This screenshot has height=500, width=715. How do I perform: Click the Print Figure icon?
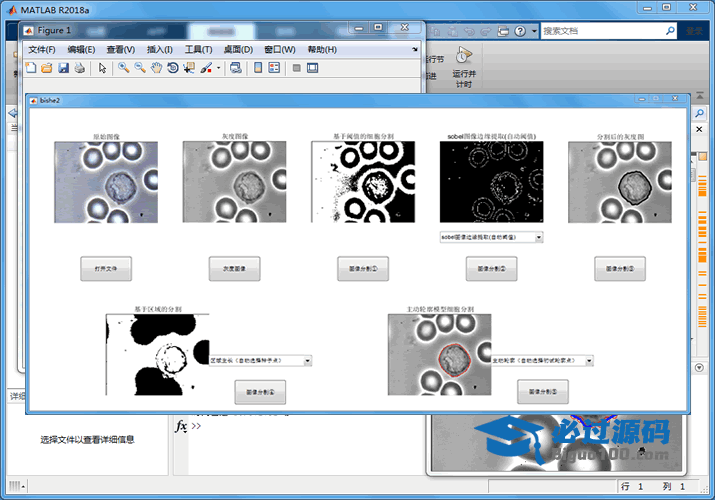(78, 68)
